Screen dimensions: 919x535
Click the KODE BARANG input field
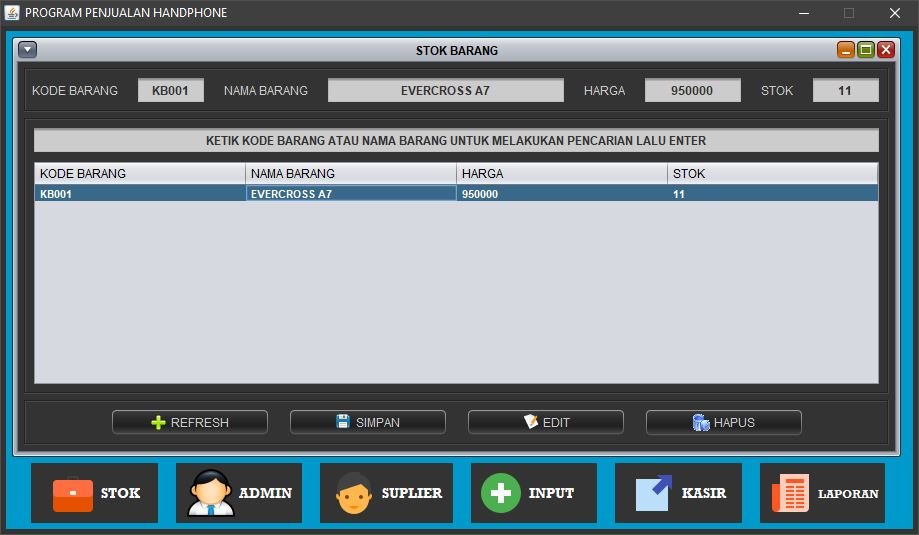pos(170,90)
